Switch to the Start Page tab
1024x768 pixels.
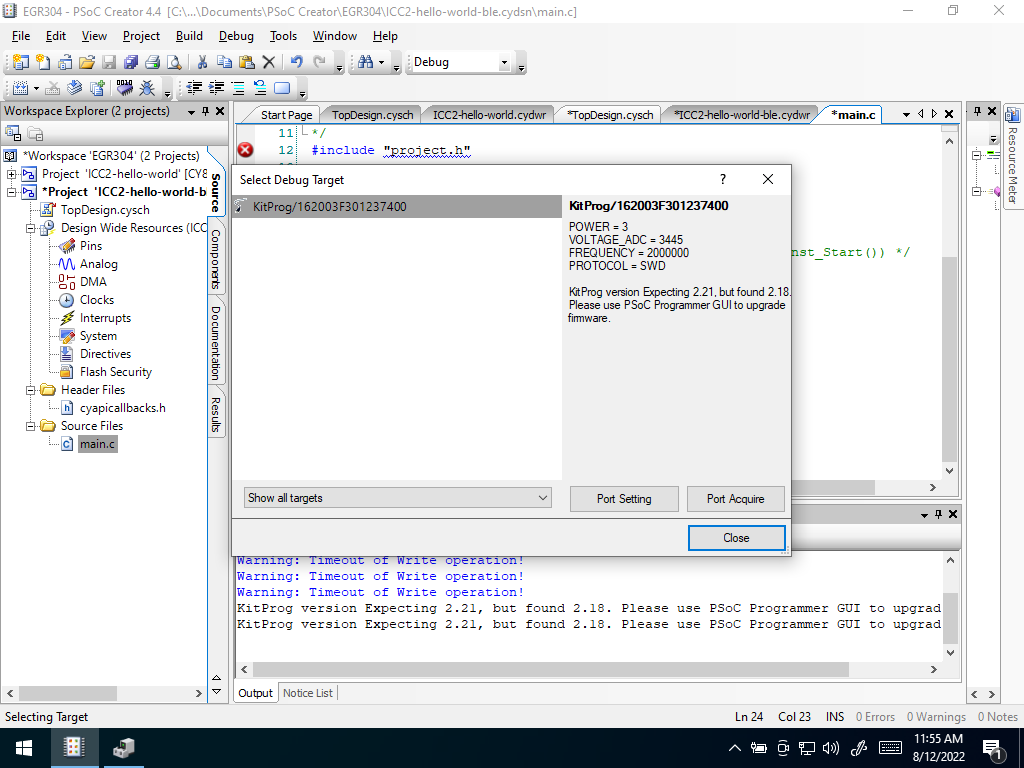[x=286, y=115]
